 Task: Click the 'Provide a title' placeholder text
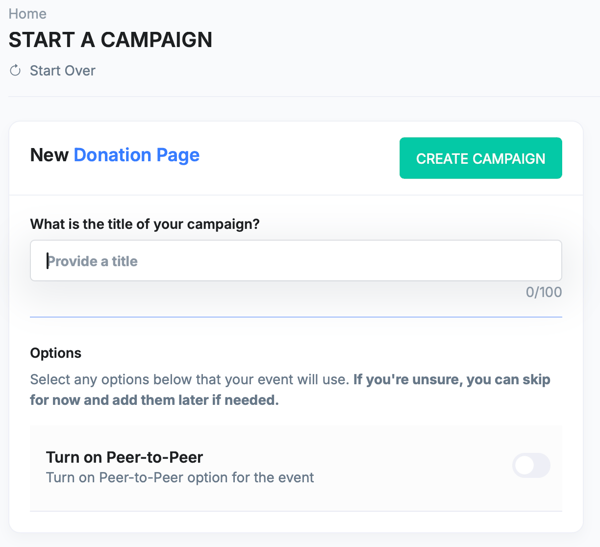[x=92, y=261]
